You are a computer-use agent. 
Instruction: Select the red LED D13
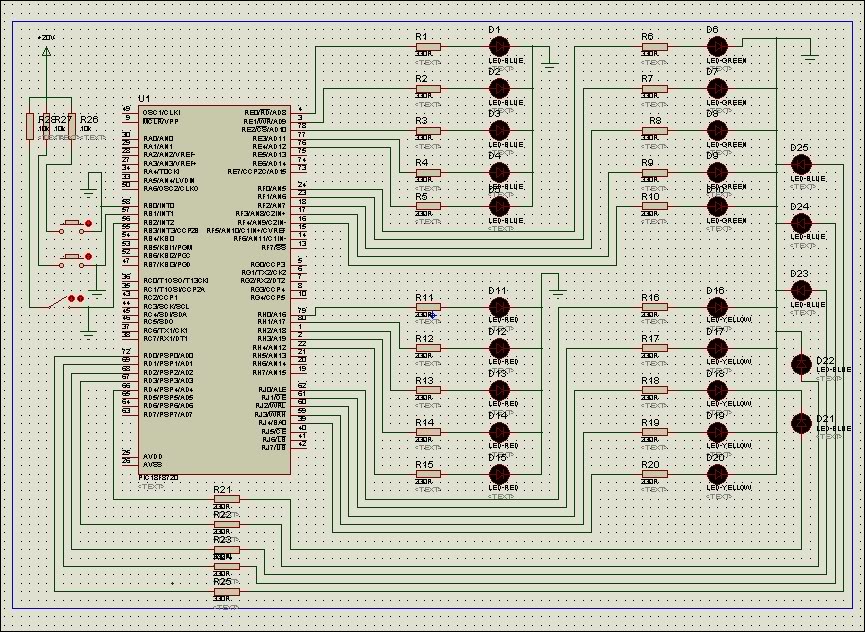click(x=499, y=390)
